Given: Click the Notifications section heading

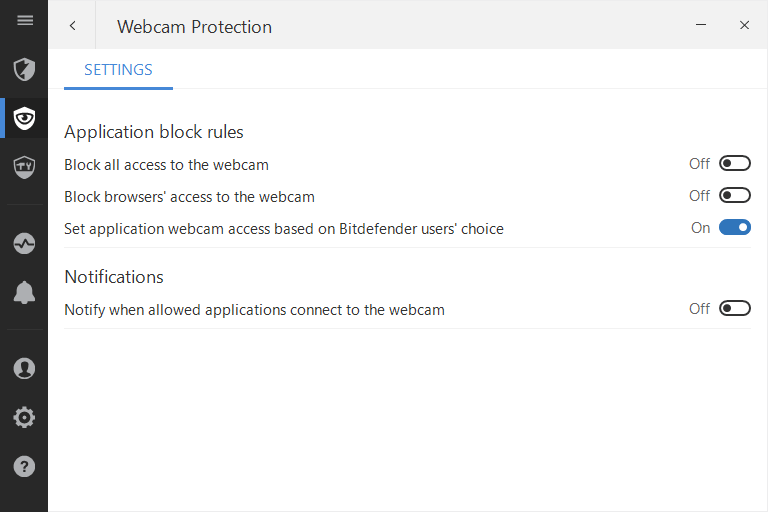Looking at the screenshot, I should point(114,277).
